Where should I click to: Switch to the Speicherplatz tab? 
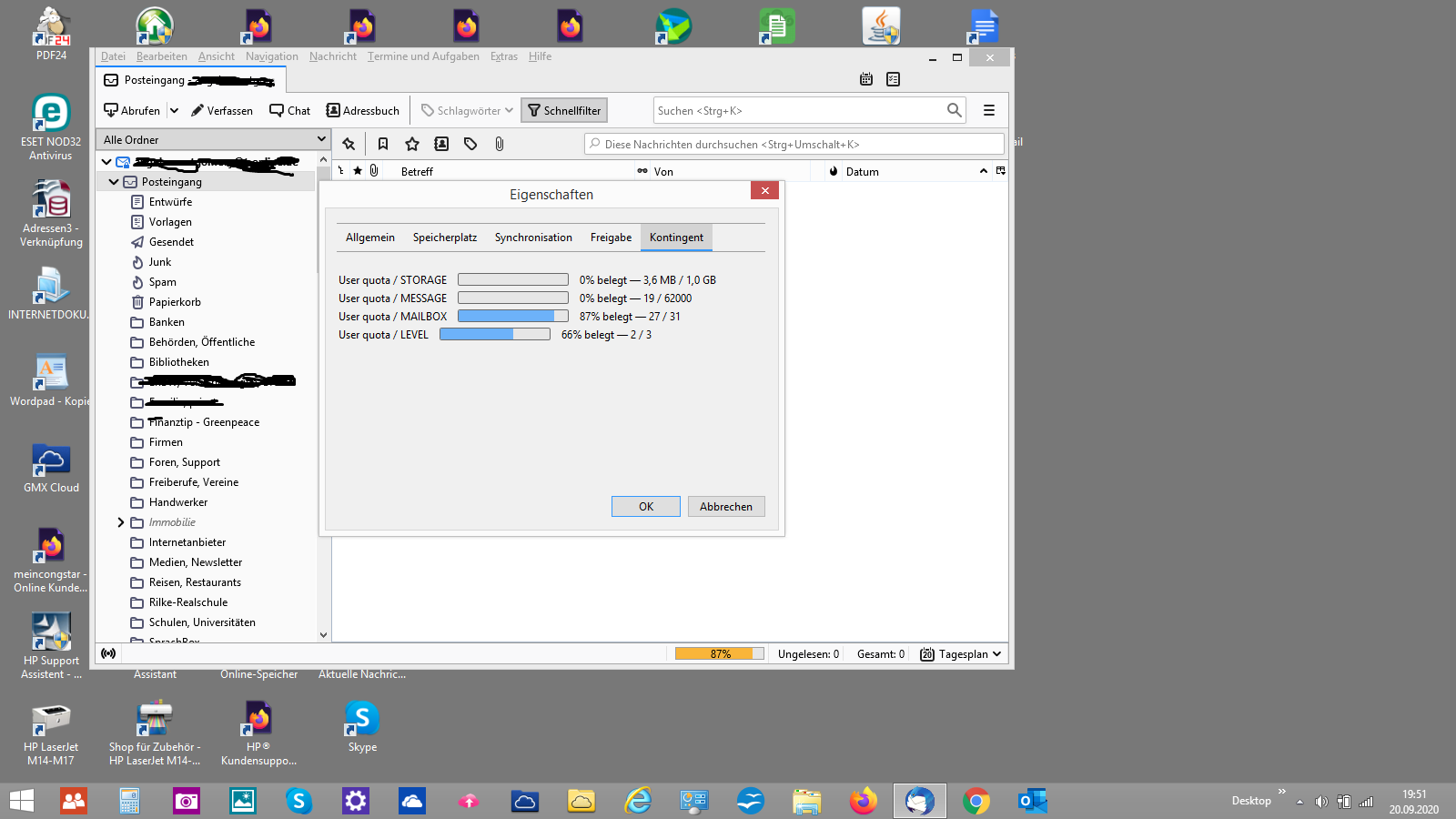pos(445,238)
